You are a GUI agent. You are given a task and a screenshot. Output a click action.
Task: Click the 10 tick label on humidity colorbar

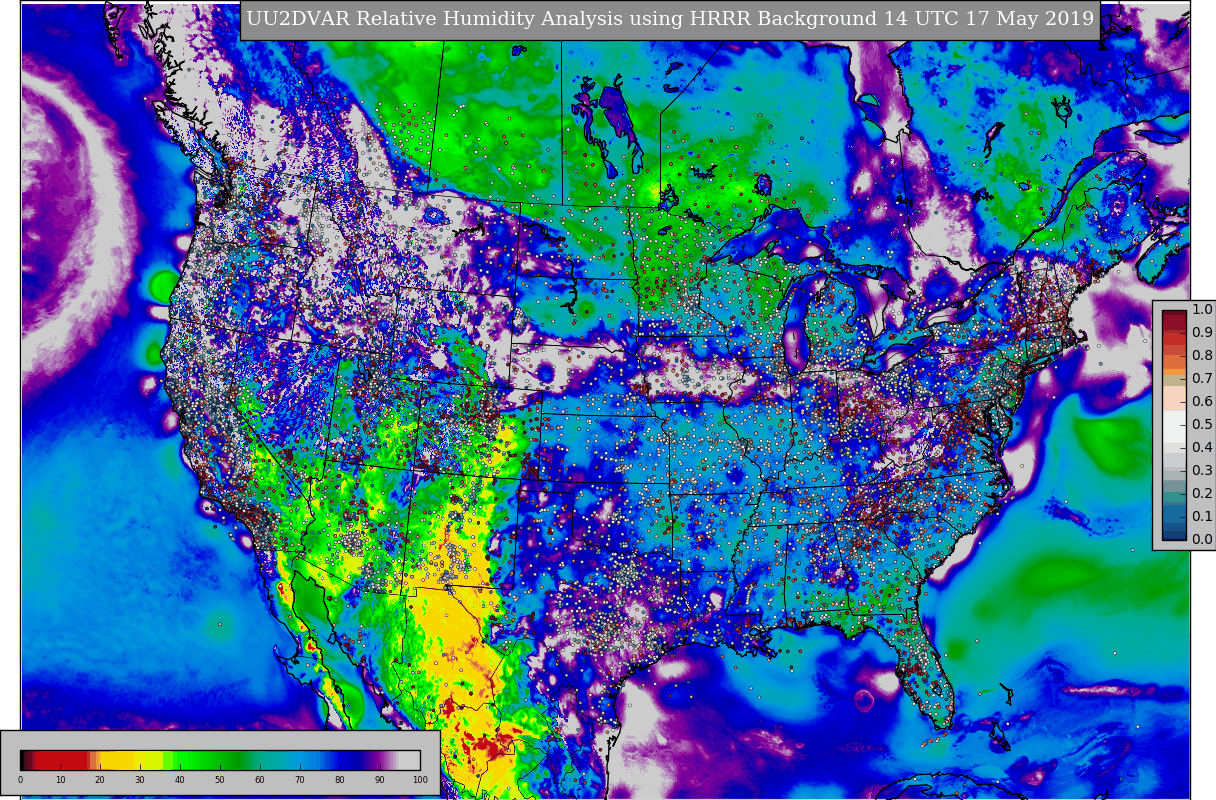(60, 780)
